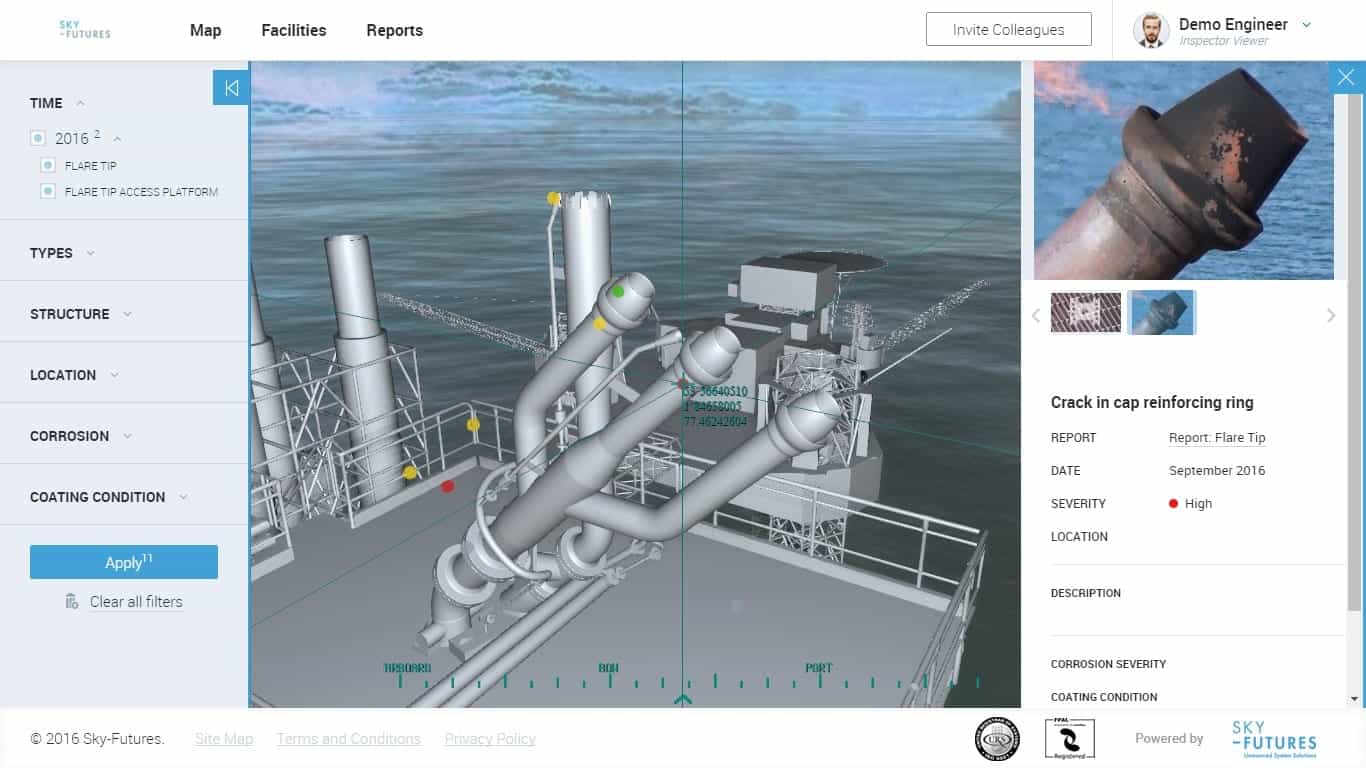Image resolution: width=1366 pixels, height=768 pixels.
Task: Select the green marker on flare pipe
Action: 618,291
